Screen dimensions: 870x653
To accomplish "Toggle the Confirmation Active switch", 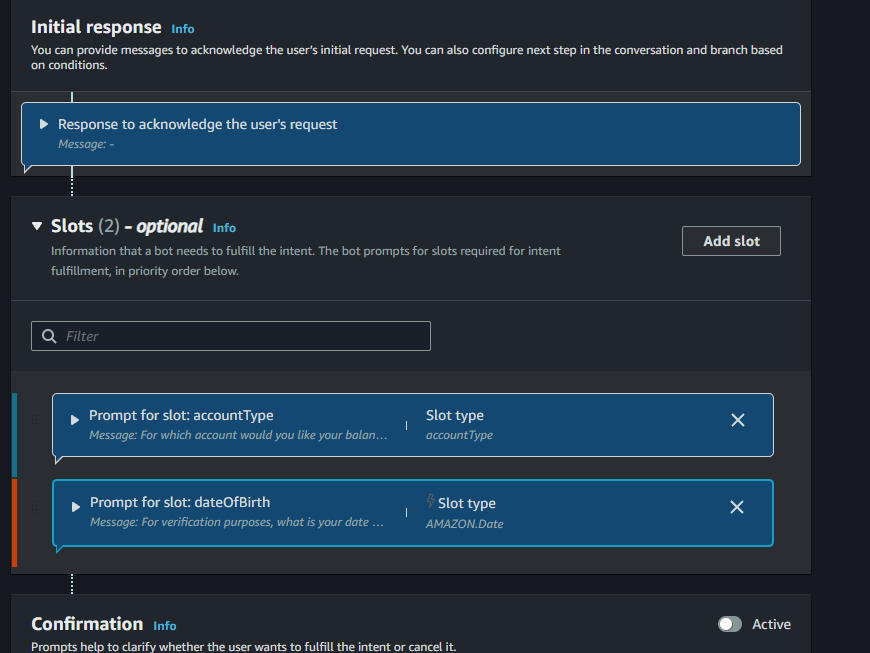I will [x=730, y=624].
